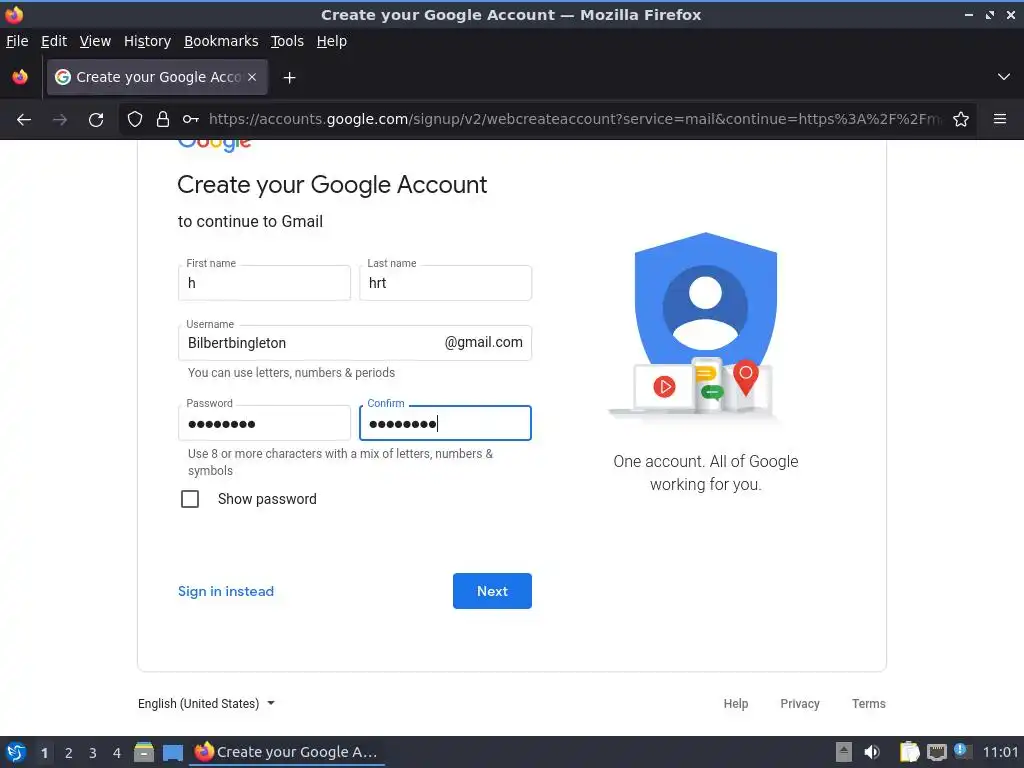Open the Tools menu
This screenshot has width=1024, height=768.
pyautogui.click(x=287, y=41)
